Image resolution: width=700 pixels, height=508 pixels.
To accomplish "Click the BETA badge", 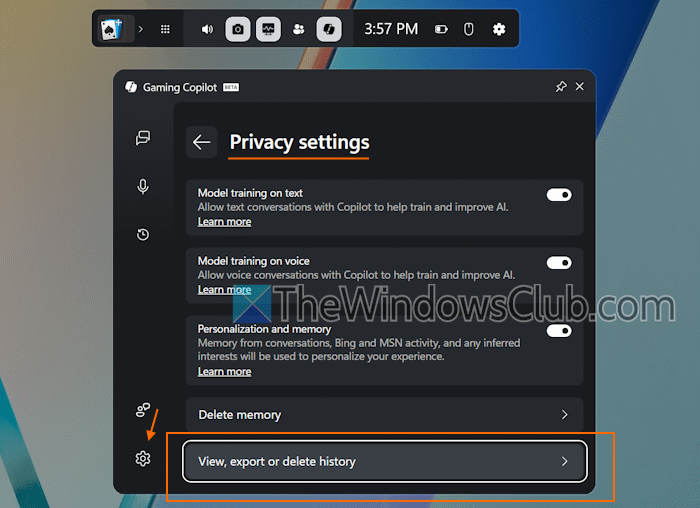I will pyautogui.click(x=231, y=87).
